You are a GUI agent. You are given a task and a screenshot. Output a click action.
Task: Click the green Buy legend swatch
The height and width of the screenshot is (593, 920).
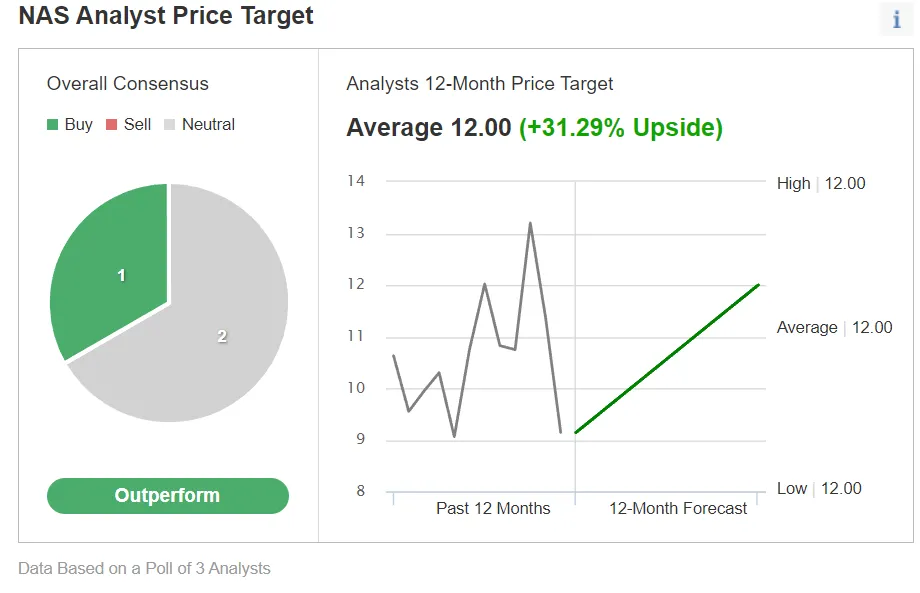pyautogui.click(x=53, y=125)
